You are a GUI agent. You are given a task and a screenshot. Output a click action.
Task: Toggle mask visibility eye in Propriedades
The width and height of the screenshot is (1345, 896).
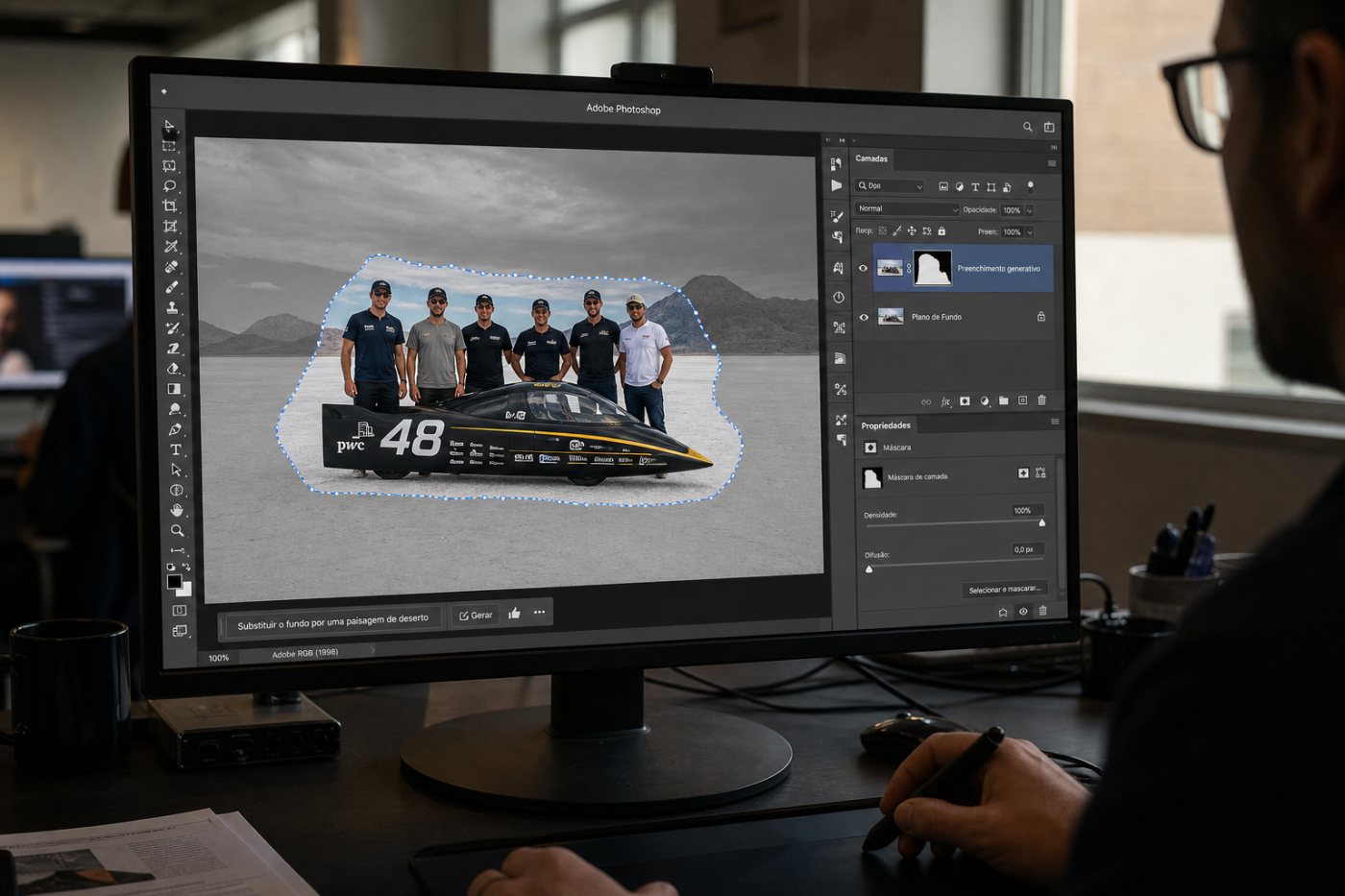1023,612
